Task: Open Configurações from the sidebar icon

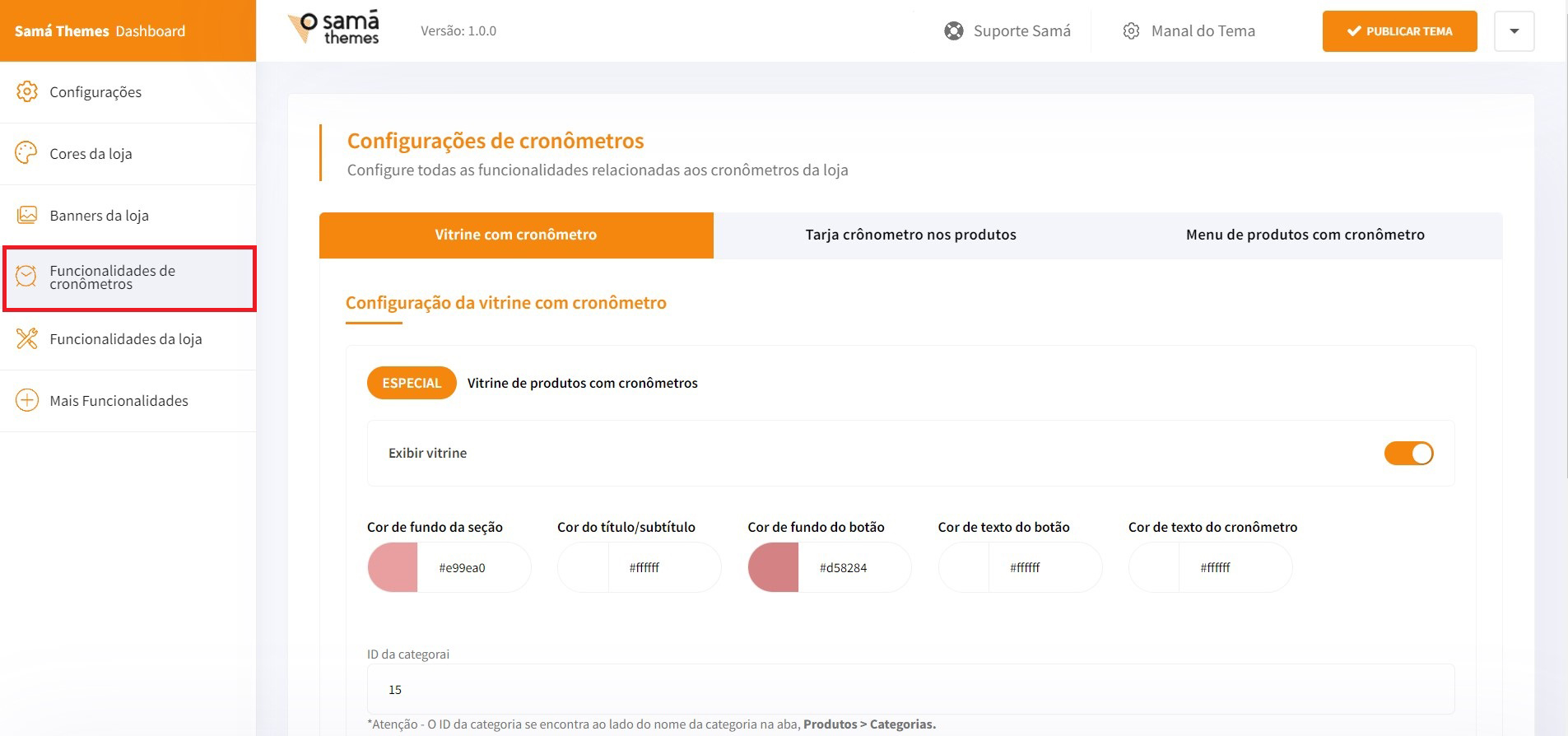Action: 27,91
